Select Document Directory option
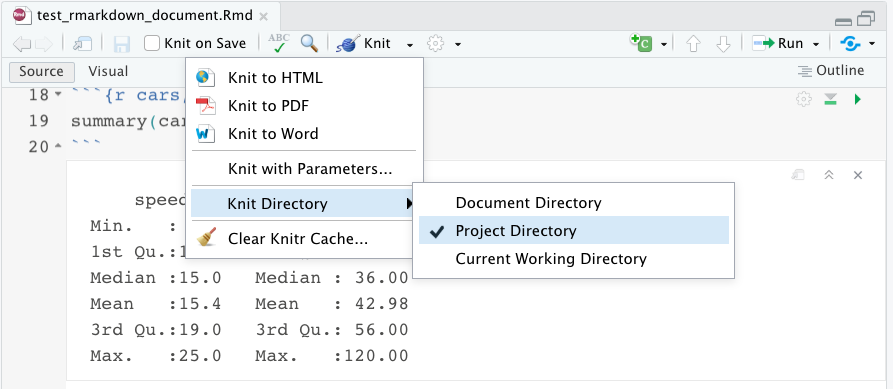 tap(574, 203)
